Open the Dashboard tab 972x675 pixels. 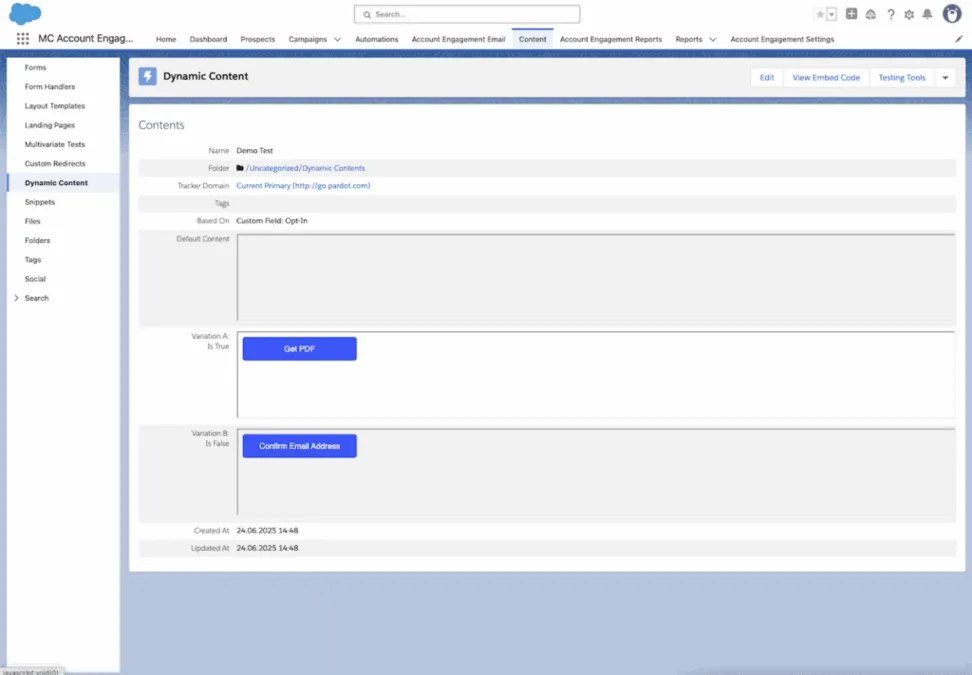pyautogui.click(x=208, y=39)
